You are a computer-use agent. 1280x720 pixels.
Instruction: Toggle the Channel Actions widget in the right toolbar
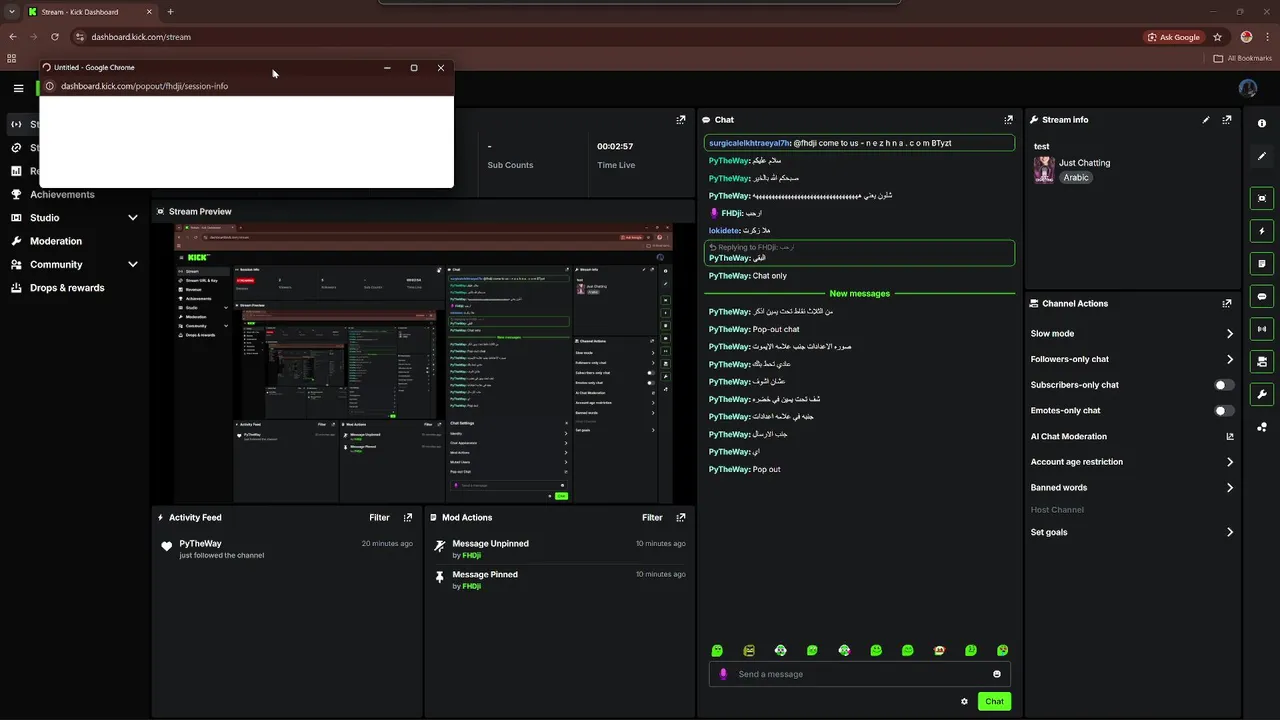pyautogui.click(x=1262, y=361)
